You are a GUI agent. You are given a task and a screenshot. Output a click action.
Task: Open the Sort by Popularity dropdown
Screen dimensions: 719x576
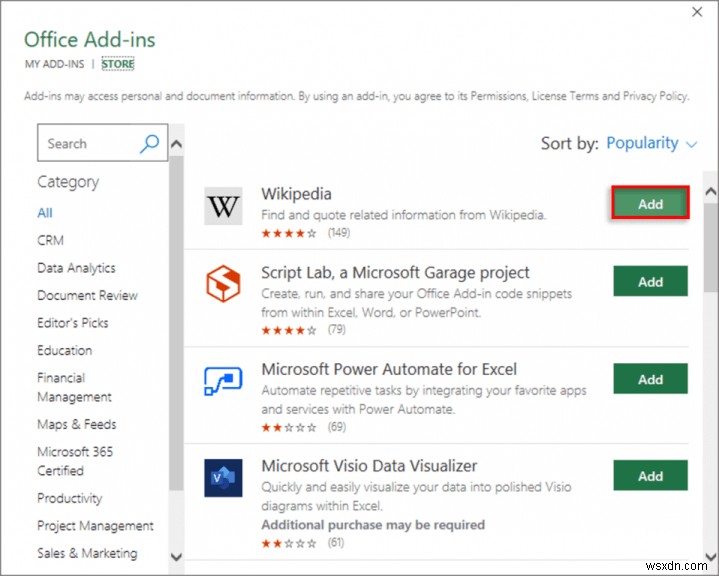click(x=651, y=143)
